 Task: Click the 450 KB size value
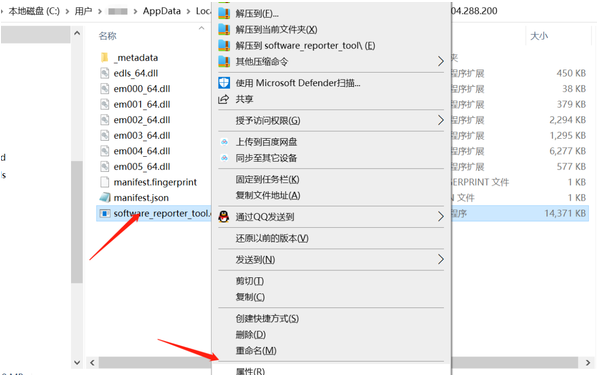(x=571, y=73)
